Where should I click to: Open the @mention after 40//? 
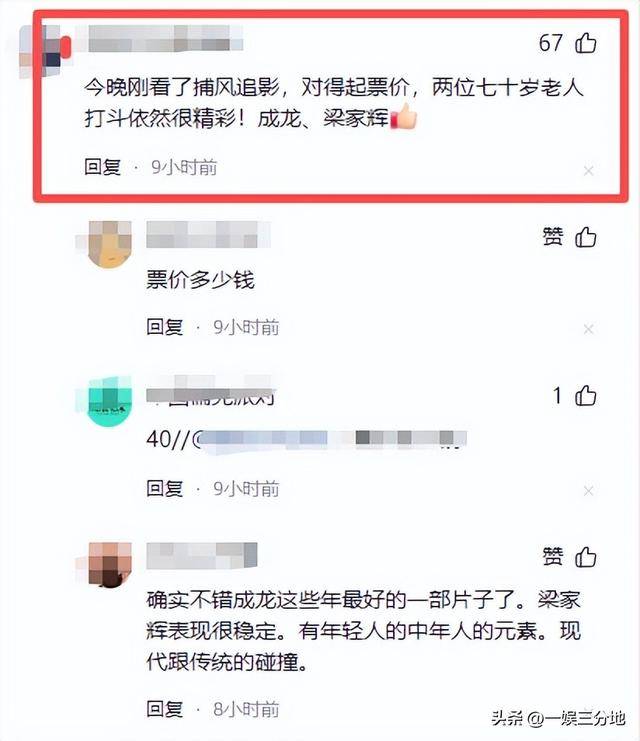pos(329,439)
